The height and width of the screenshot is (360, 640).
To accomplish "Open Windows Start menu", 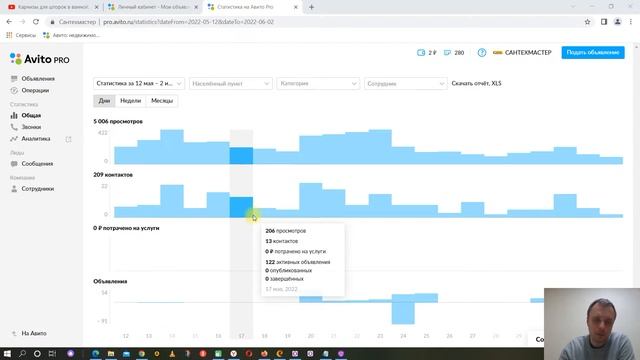I will (7, 353).
